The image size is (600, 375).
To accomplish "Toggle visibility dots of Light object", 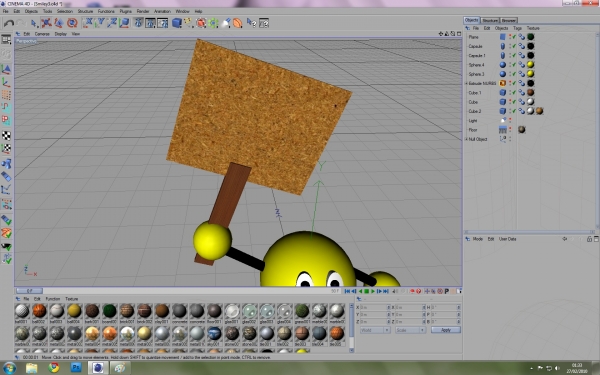I will 510,121.
